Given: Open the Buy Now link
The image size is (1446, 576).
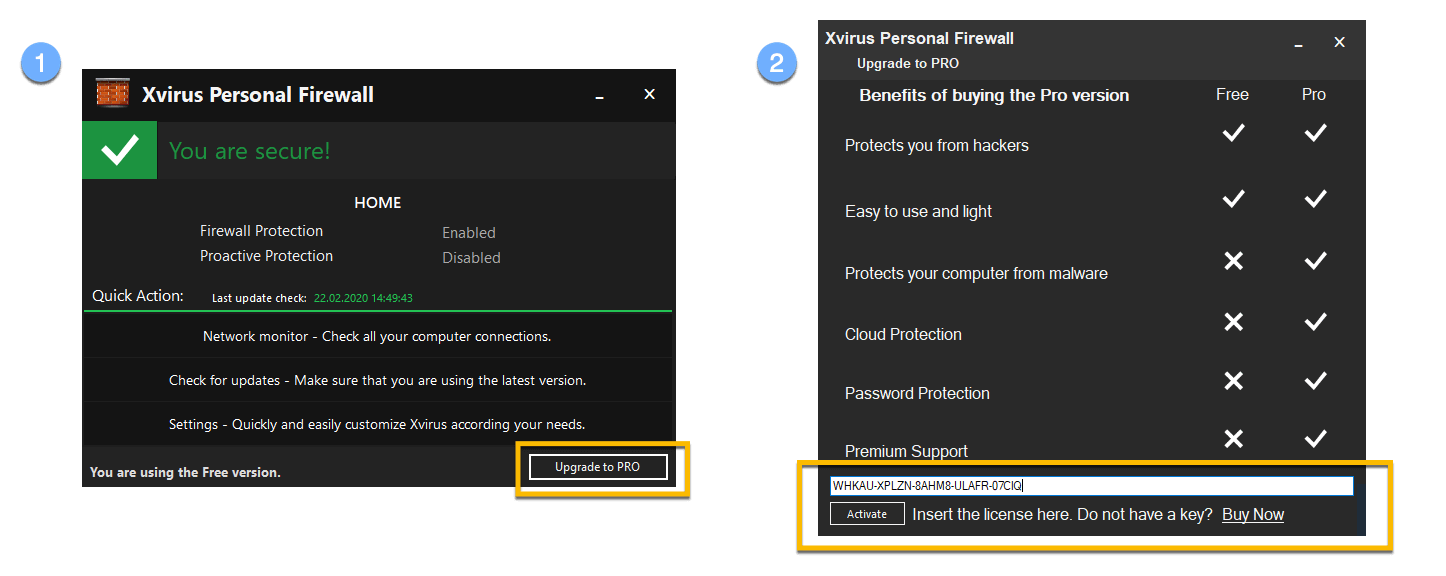Looking at the screenshot, I should (1252, 513).
